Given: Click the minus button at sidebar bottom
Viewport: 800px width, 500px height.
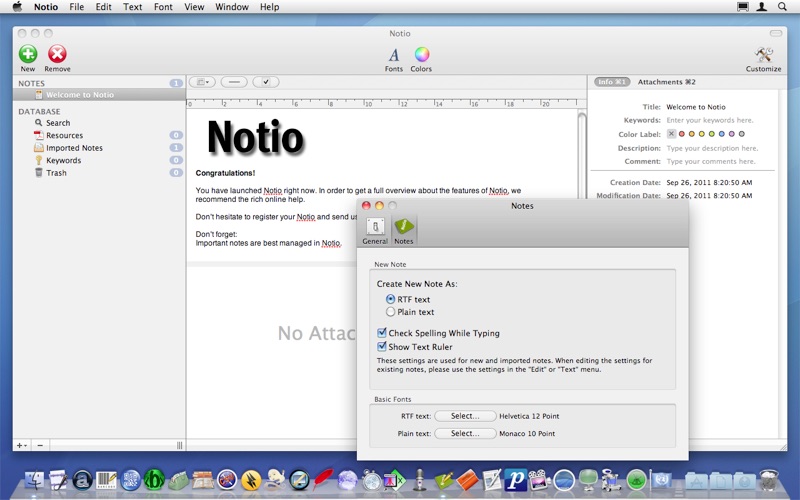Looking at the screenshot, I should pos(40,445).
